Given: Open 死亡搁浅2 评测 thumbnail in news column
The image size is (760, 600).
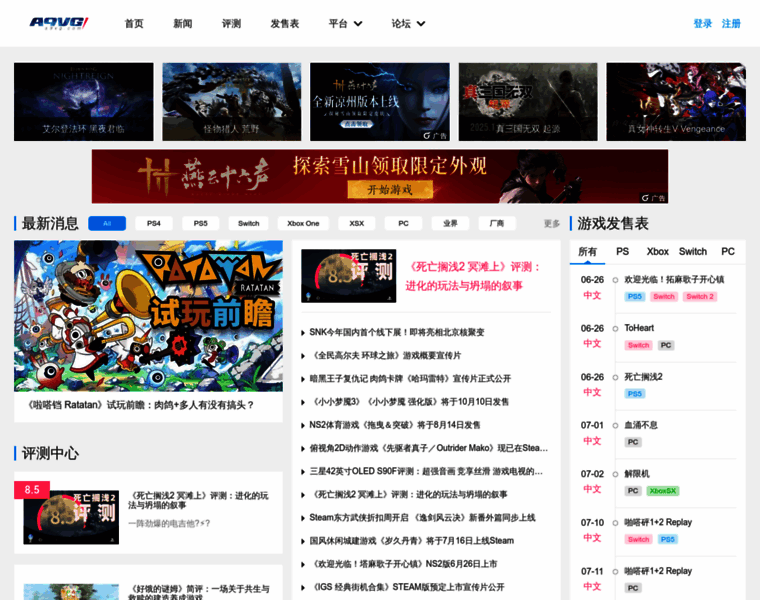Looking at the screenshot, I should [348, 276].
